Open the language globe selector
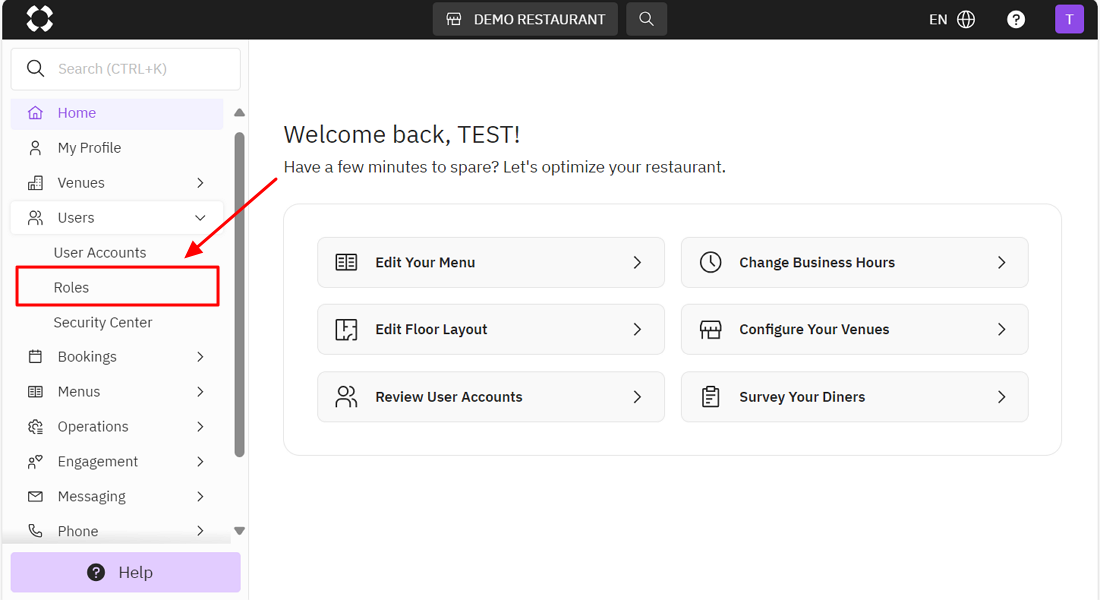Viewport: 1100px width, 600px height. pyautogui.click(x=966, y=19)
